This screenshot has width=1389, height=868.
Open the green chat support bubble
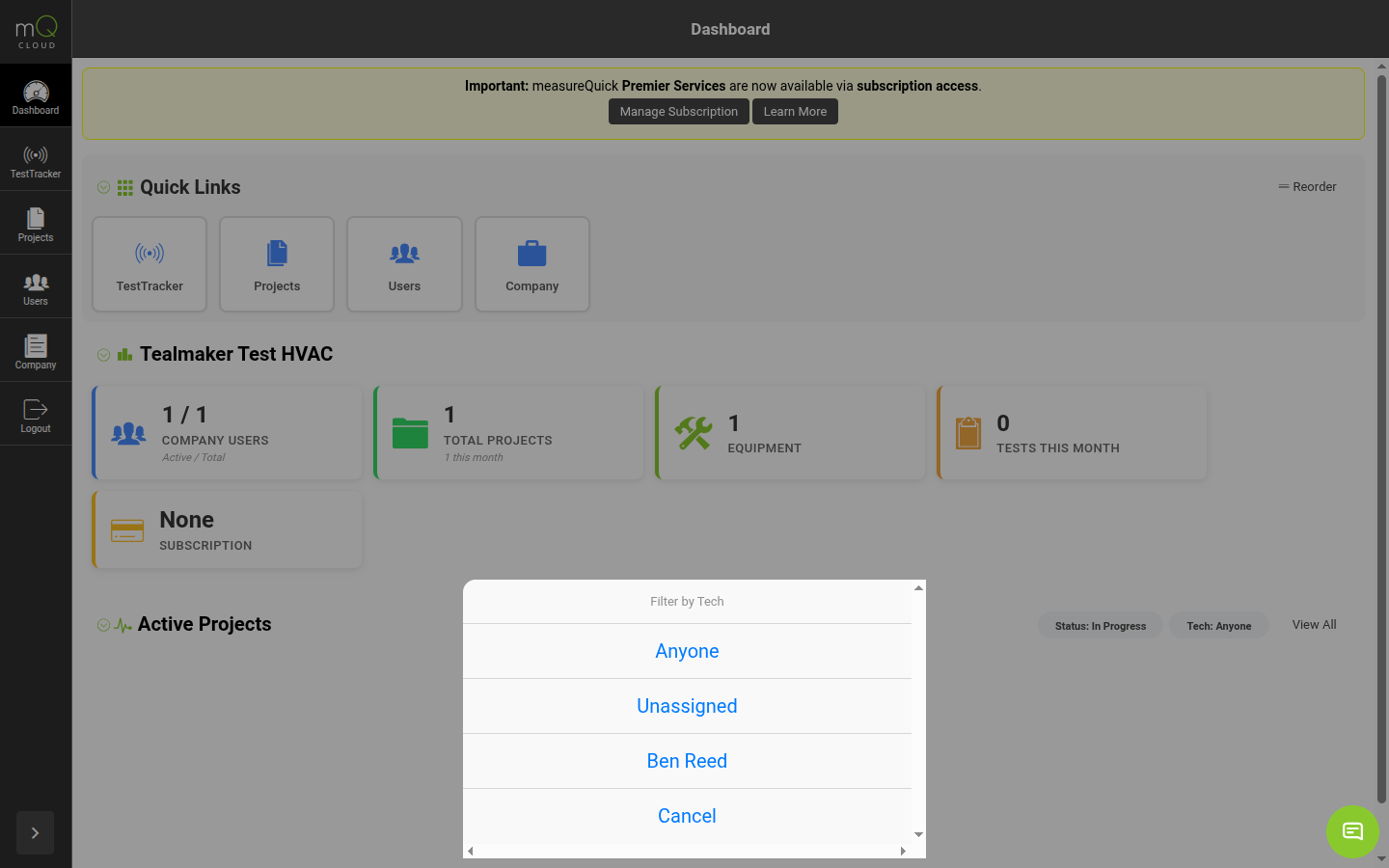[1352, 831]
